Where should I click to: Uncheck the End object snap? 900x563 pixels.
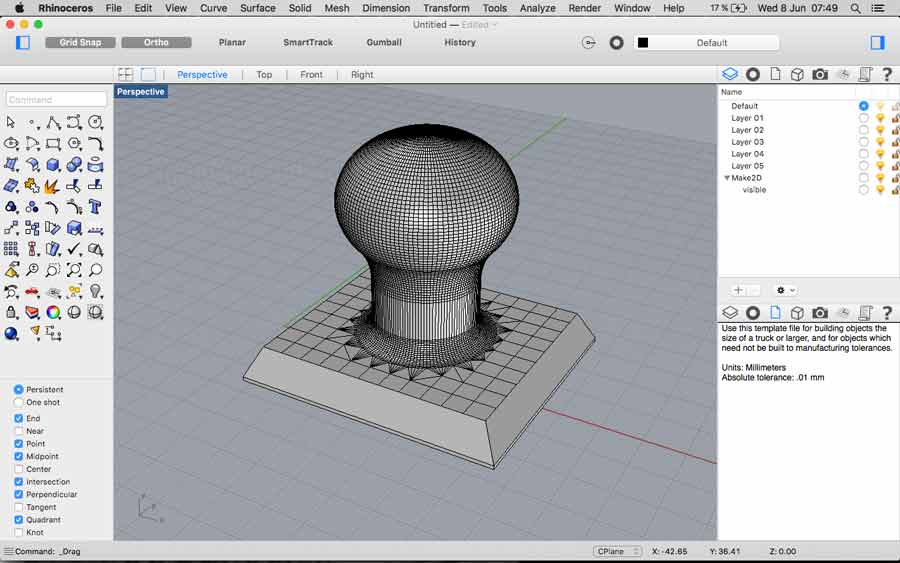click(x=18, y=418)
